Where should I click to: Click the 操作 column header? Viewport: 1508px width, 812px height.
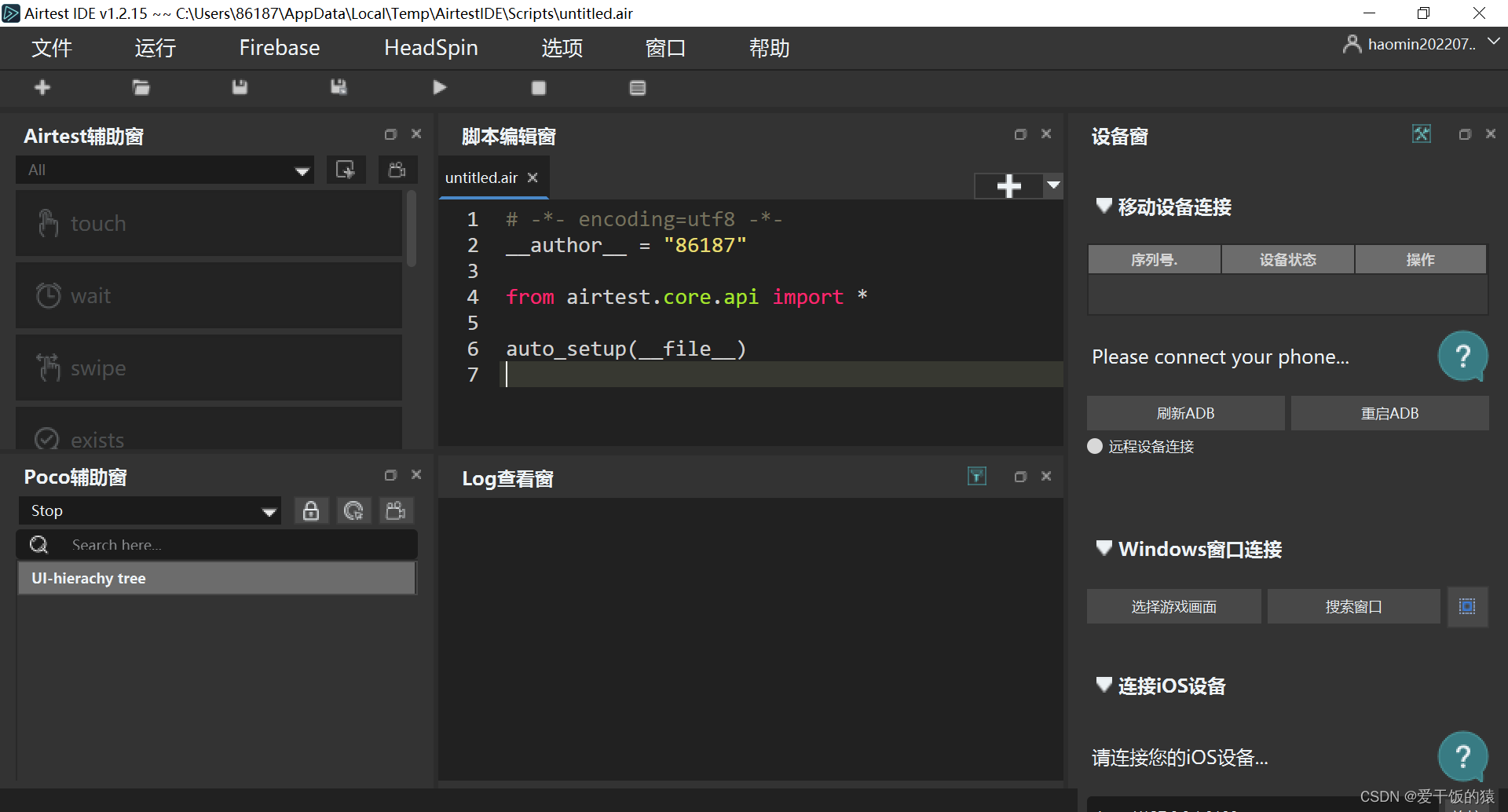click(1421, 259)
